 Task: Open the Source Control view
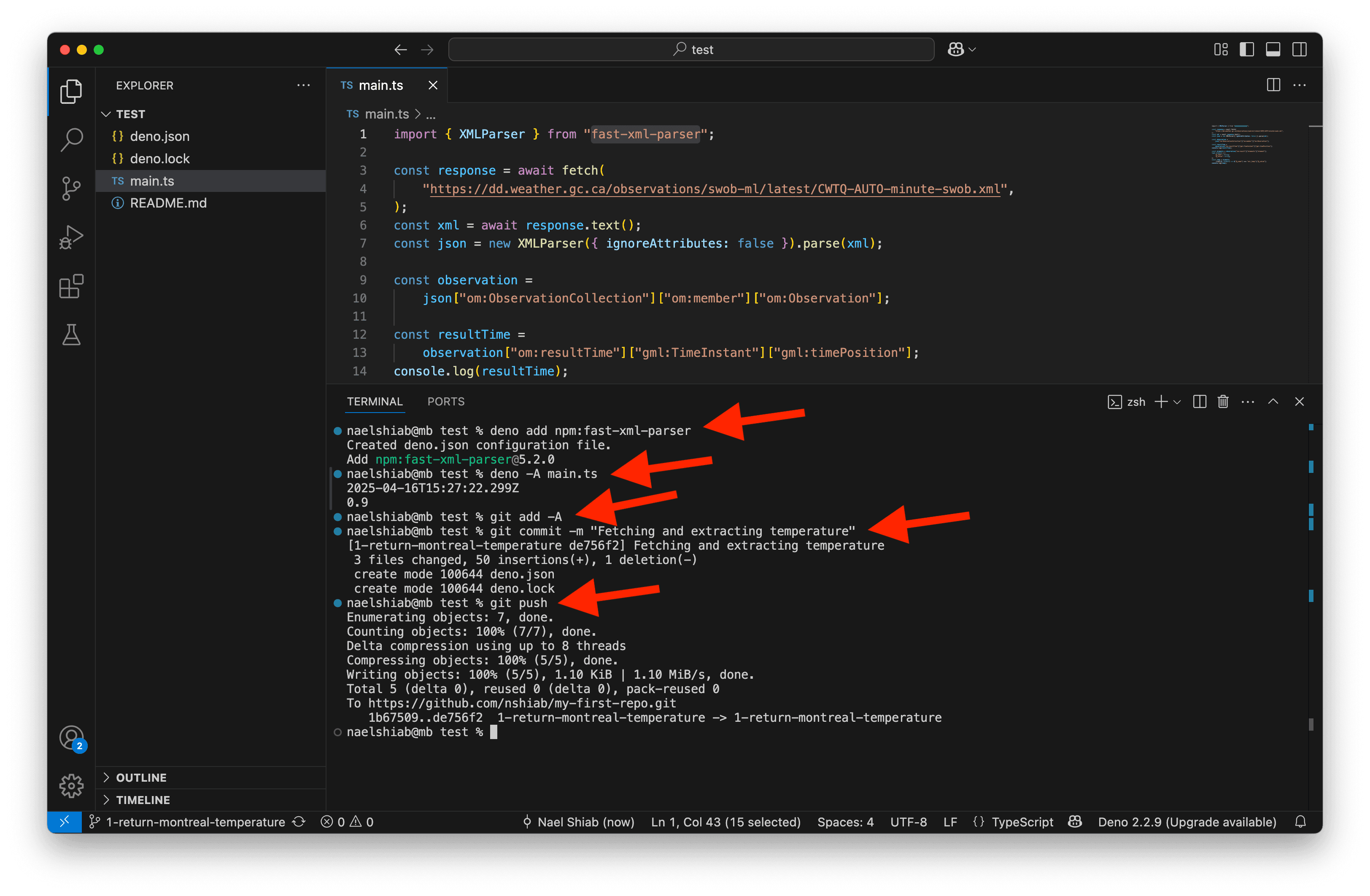click(71, 188)
